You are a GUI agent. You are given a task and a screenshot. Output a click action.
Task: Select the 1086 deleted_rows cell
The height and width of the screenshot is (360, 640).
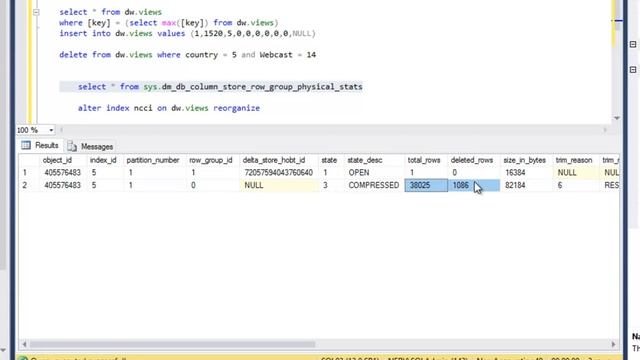coord(474,185)
